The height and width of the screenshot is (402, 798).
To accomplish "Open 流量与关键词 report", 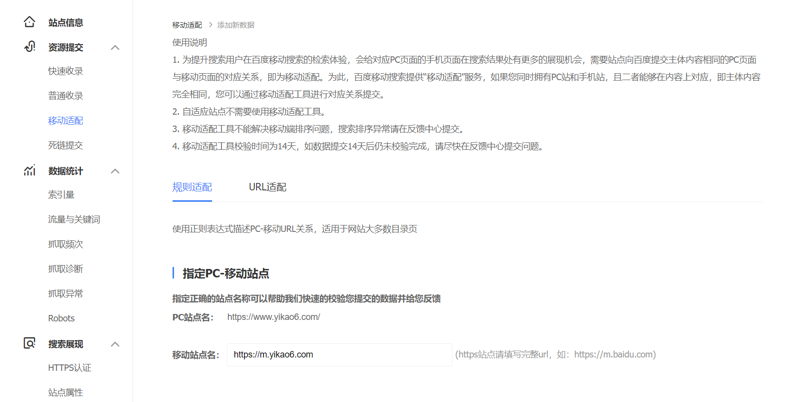I will point(74,219).
